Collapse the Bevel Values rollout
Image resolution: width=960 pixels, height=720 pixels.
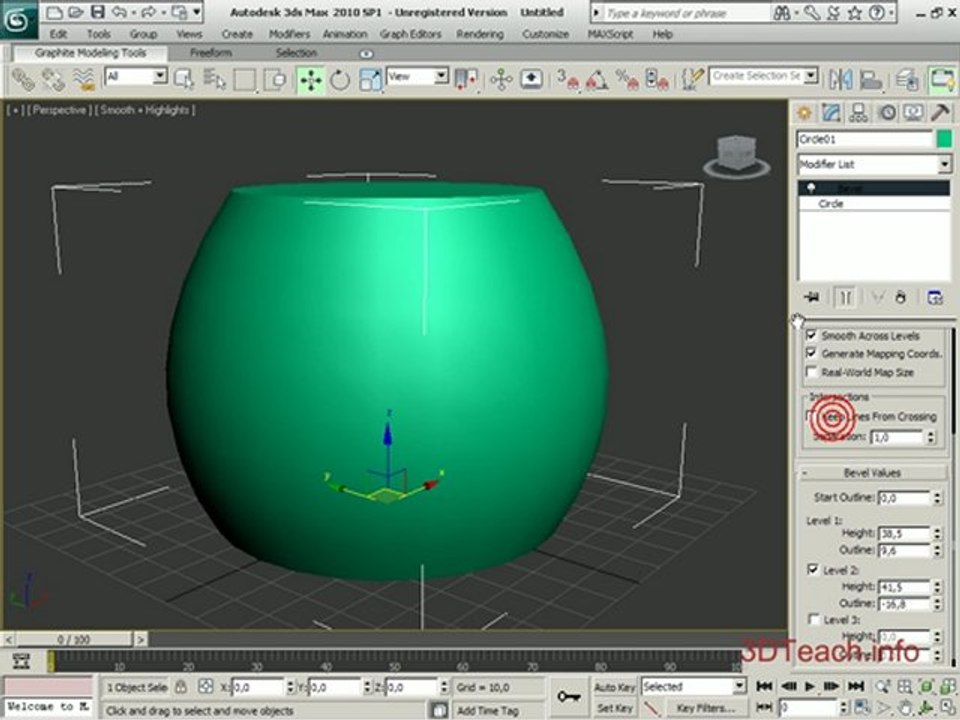(x=872, y=473)
